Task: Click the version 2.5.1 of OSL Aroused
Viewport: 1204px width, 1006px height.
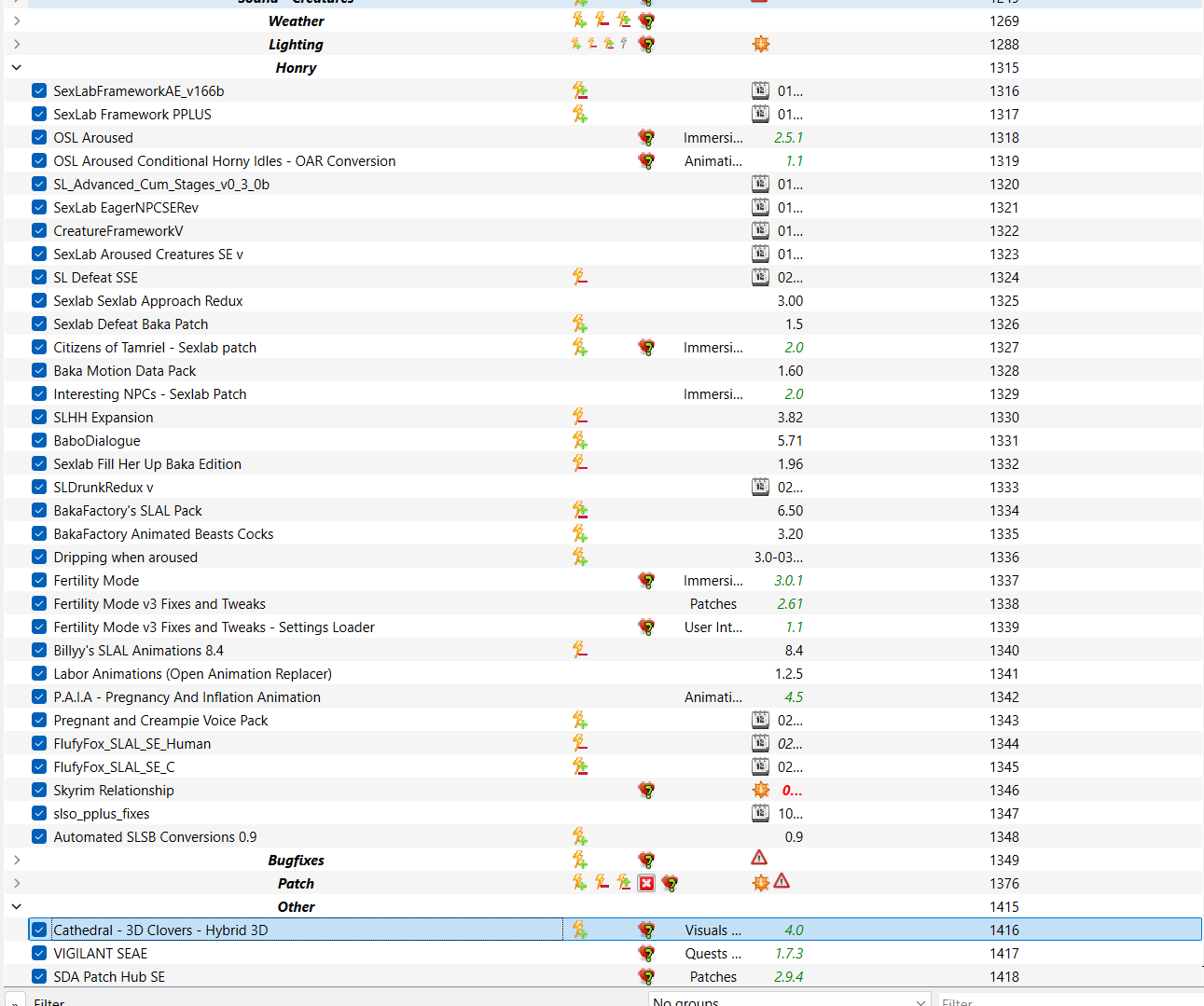Action: (788, 137)
